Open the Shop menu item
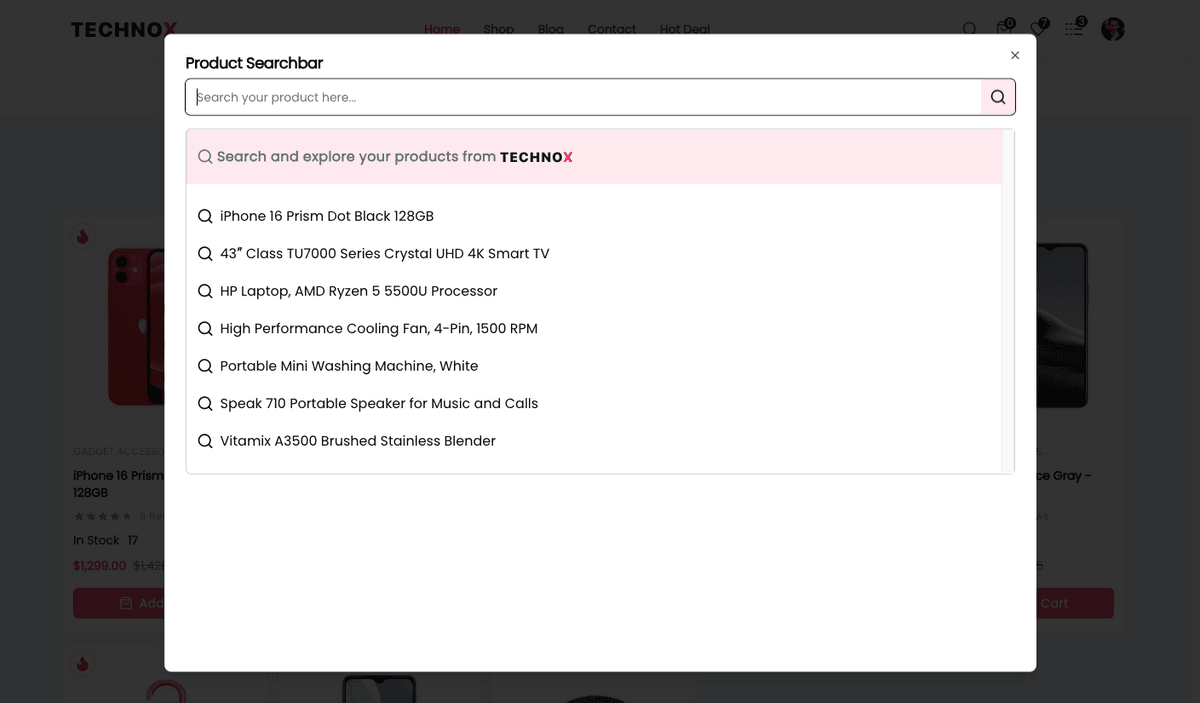This screenshot has height=703, width=1200. point(498,29)
